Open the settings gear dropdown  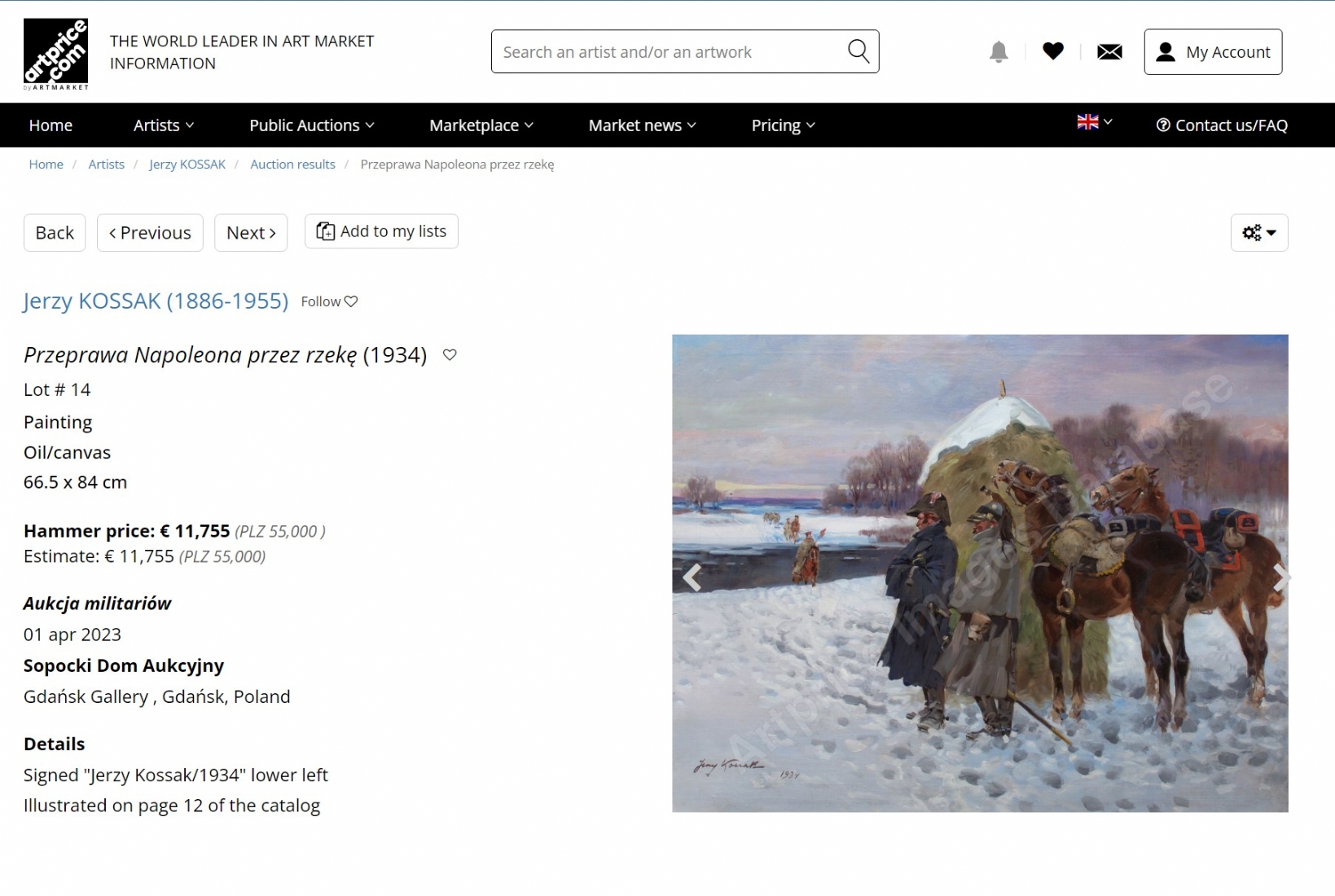[x=1259, y=233]
